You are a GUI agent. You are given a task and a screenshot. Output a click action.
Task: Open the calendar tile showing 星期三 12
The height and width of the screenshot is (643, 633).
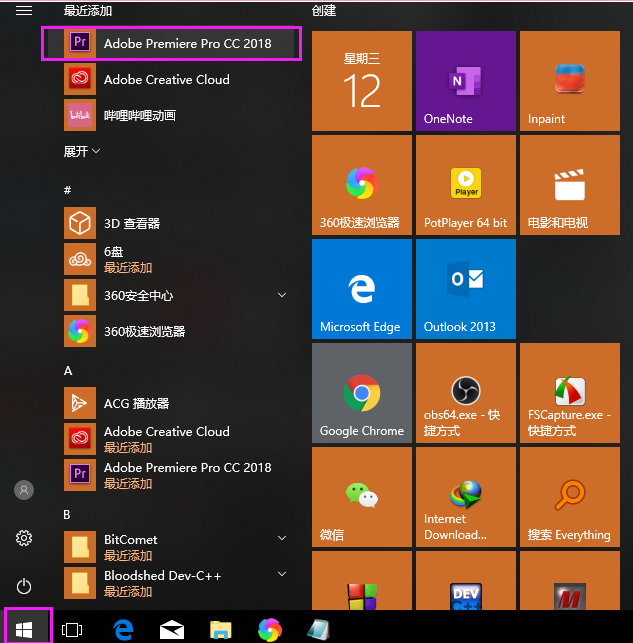click(x=362, y=81)
